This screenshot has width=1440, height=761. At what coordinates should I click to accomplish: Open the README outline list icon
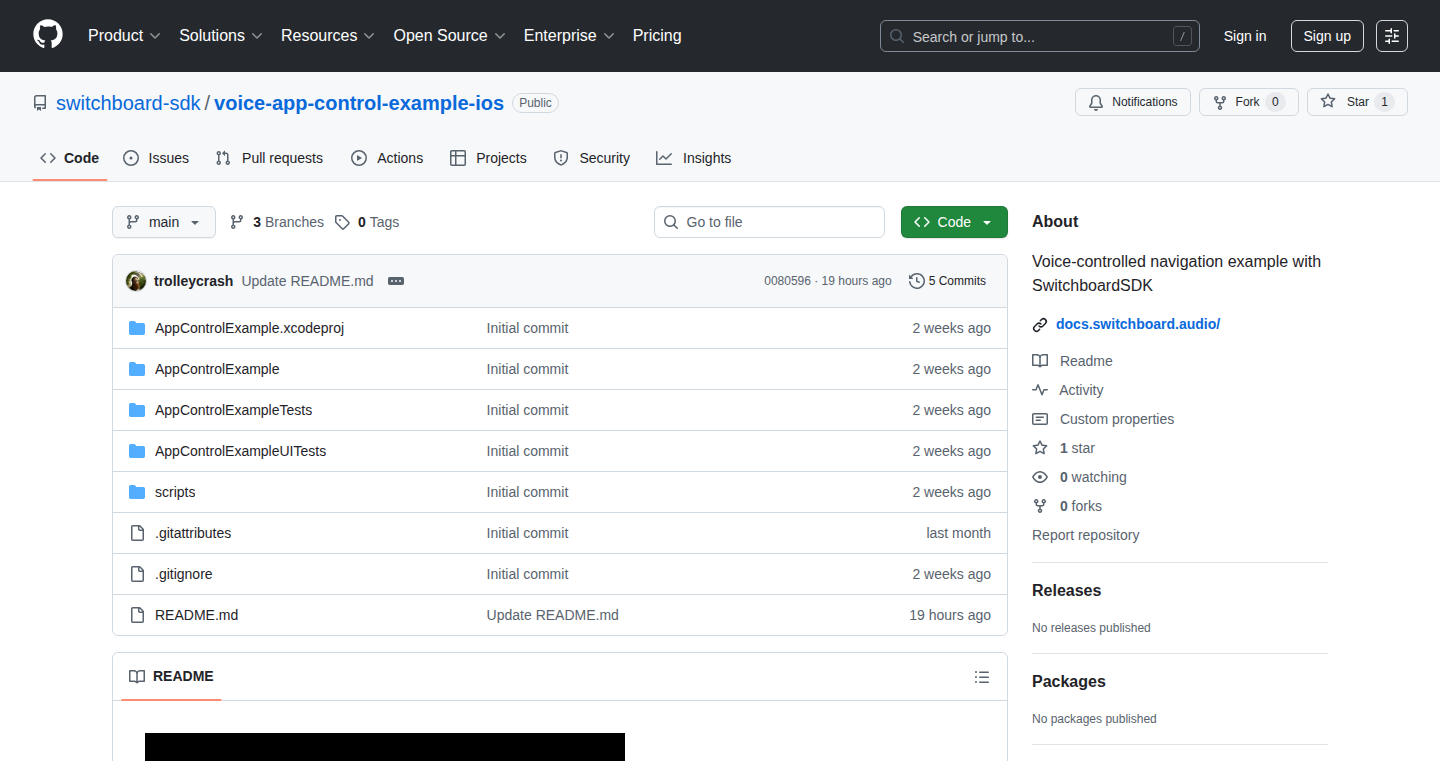(982, 677)
